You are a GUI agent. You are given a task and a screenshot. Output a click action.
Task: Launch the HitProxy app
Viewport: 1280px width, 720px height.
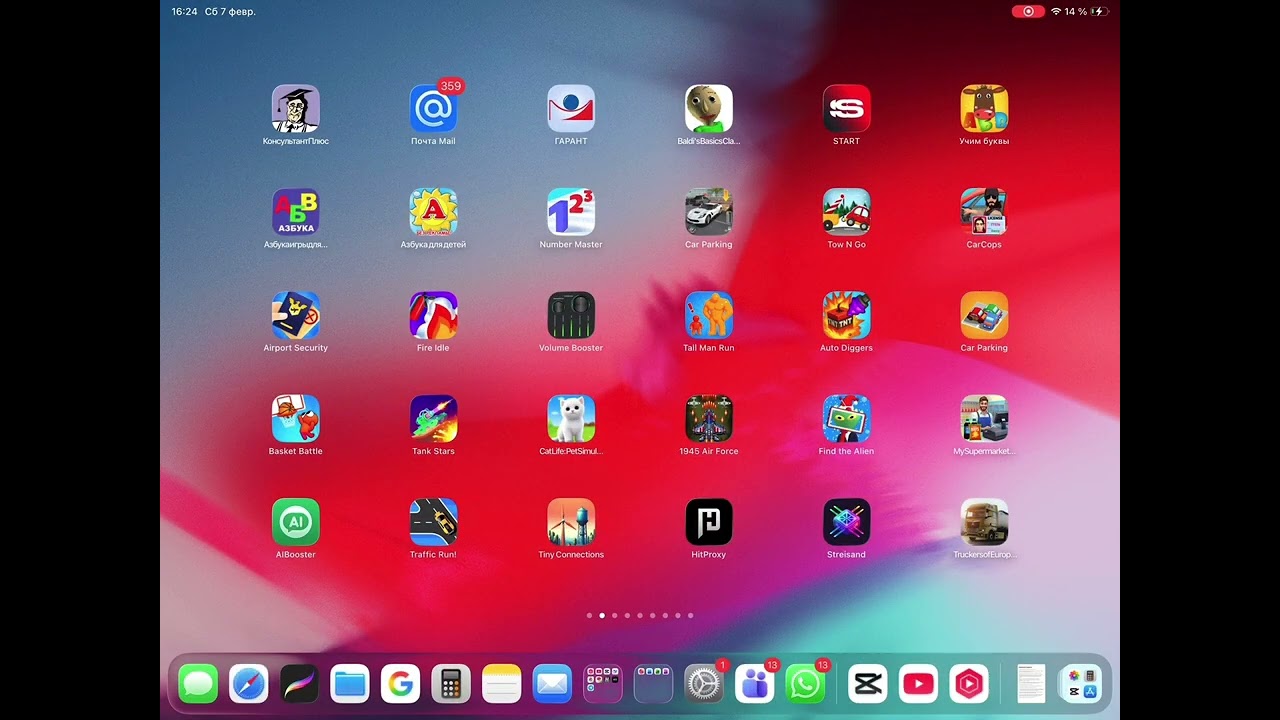[709, 522]
